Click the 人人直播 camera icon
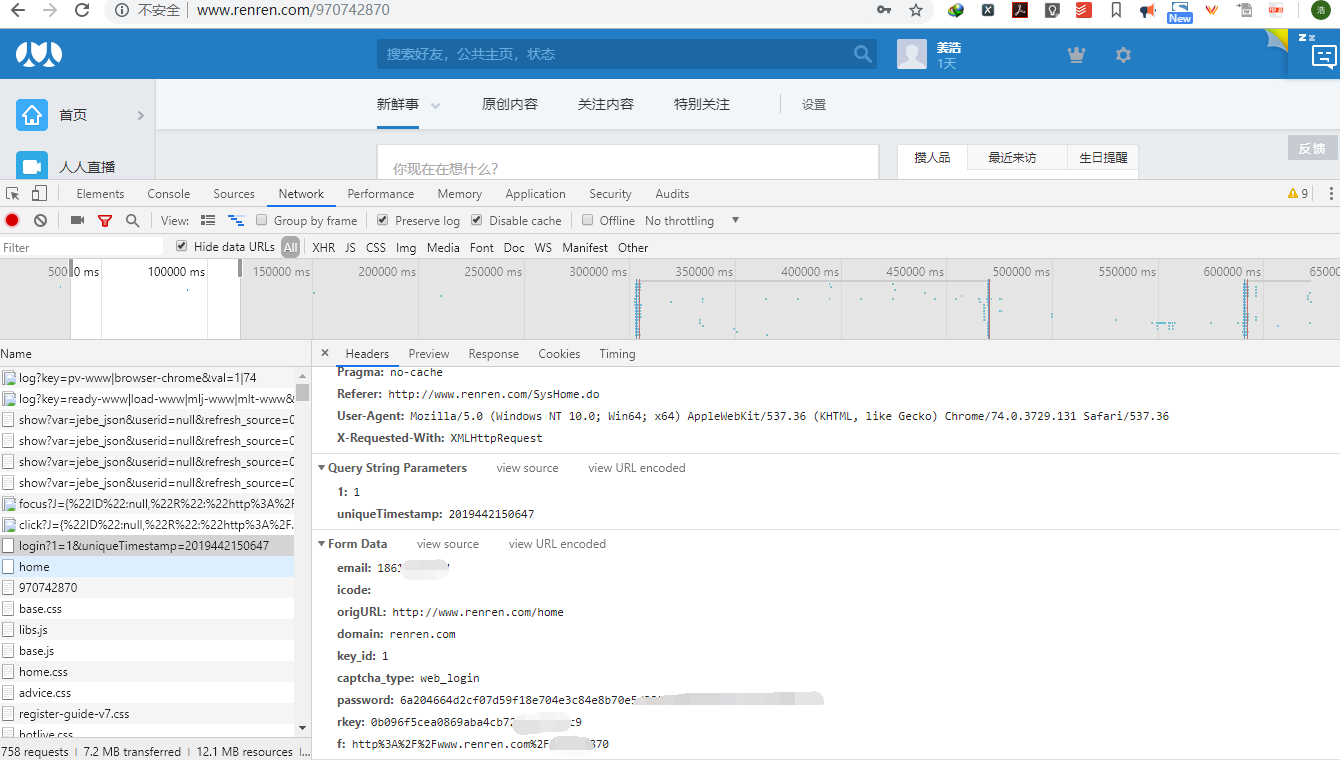This screenshot has height=760, width=1340. coord(32,167)
